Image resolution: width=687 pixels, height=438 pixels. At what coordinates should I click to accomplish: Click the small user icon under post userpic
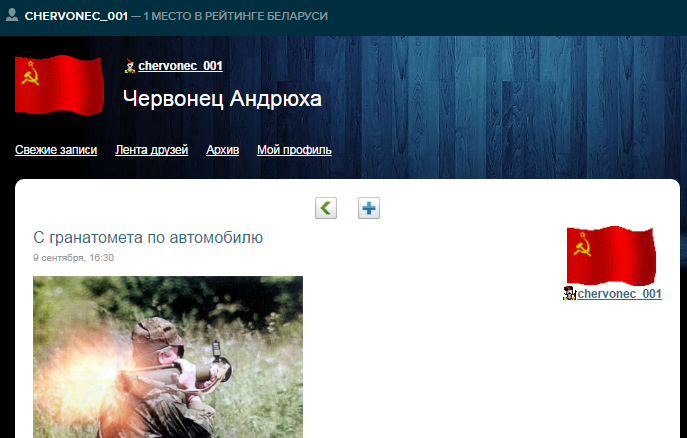point(569,293)
